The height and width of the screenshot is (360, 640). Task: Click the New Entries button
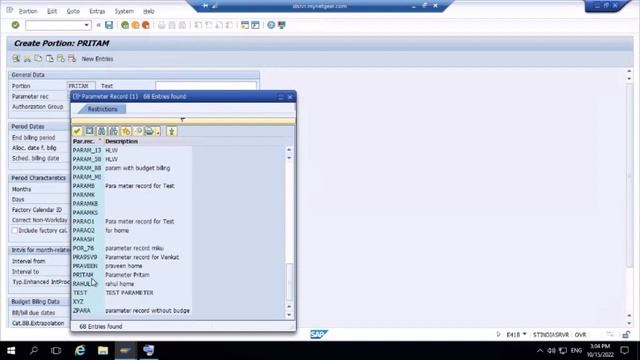click(x=97, y=59)
